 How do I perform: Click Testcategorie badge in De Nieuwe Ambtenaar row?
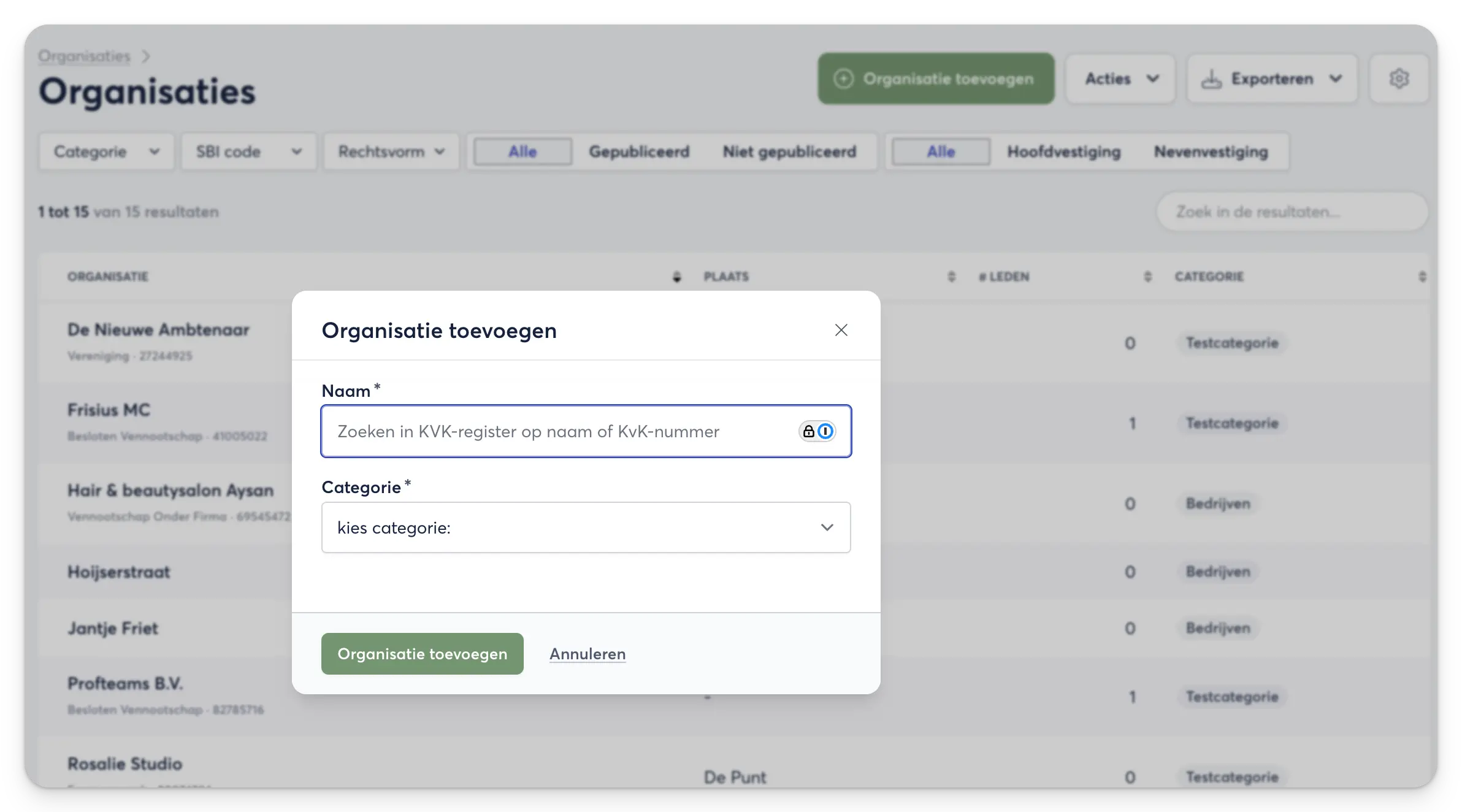coord(1231,343)
